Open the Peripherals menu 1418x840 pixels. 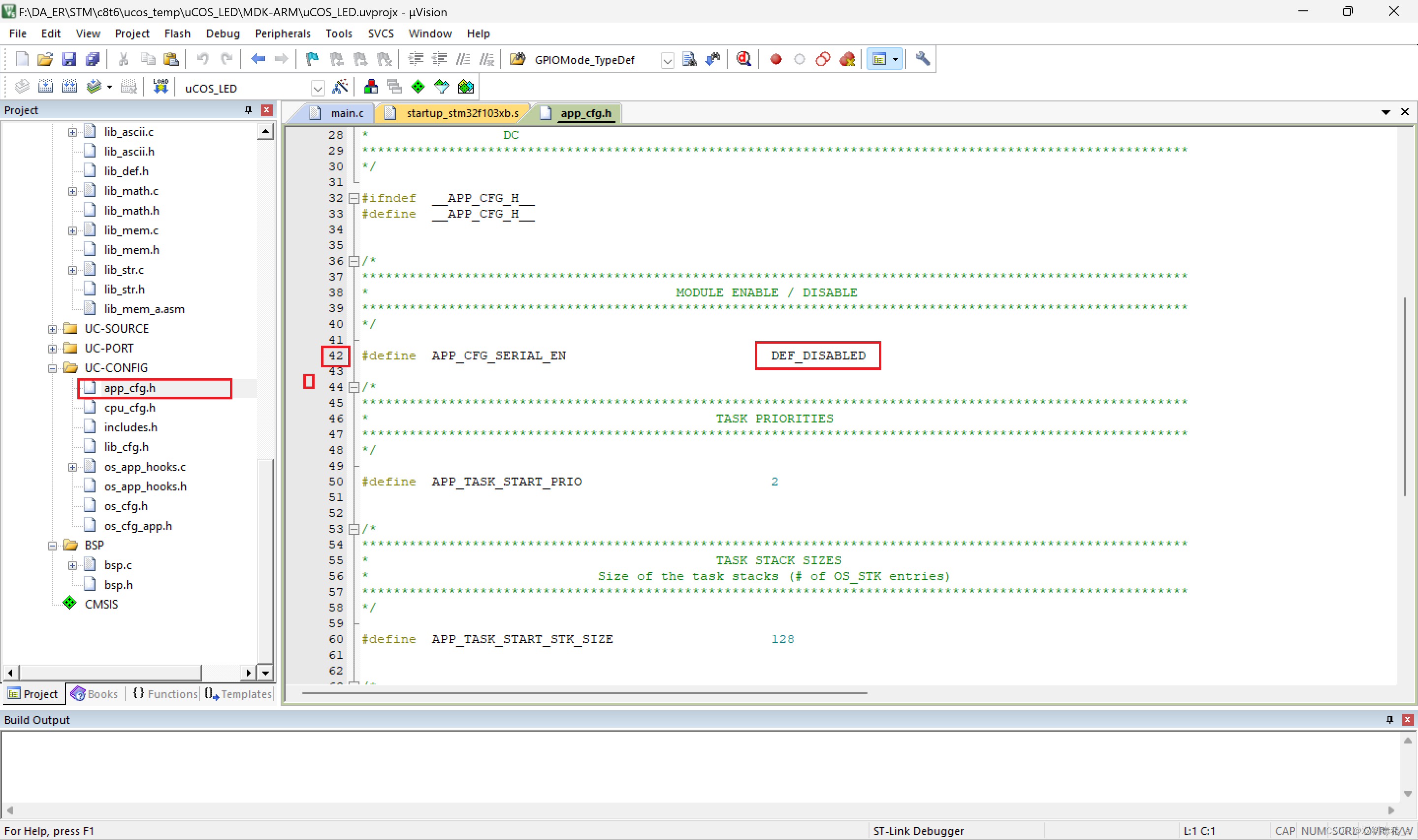282,33
